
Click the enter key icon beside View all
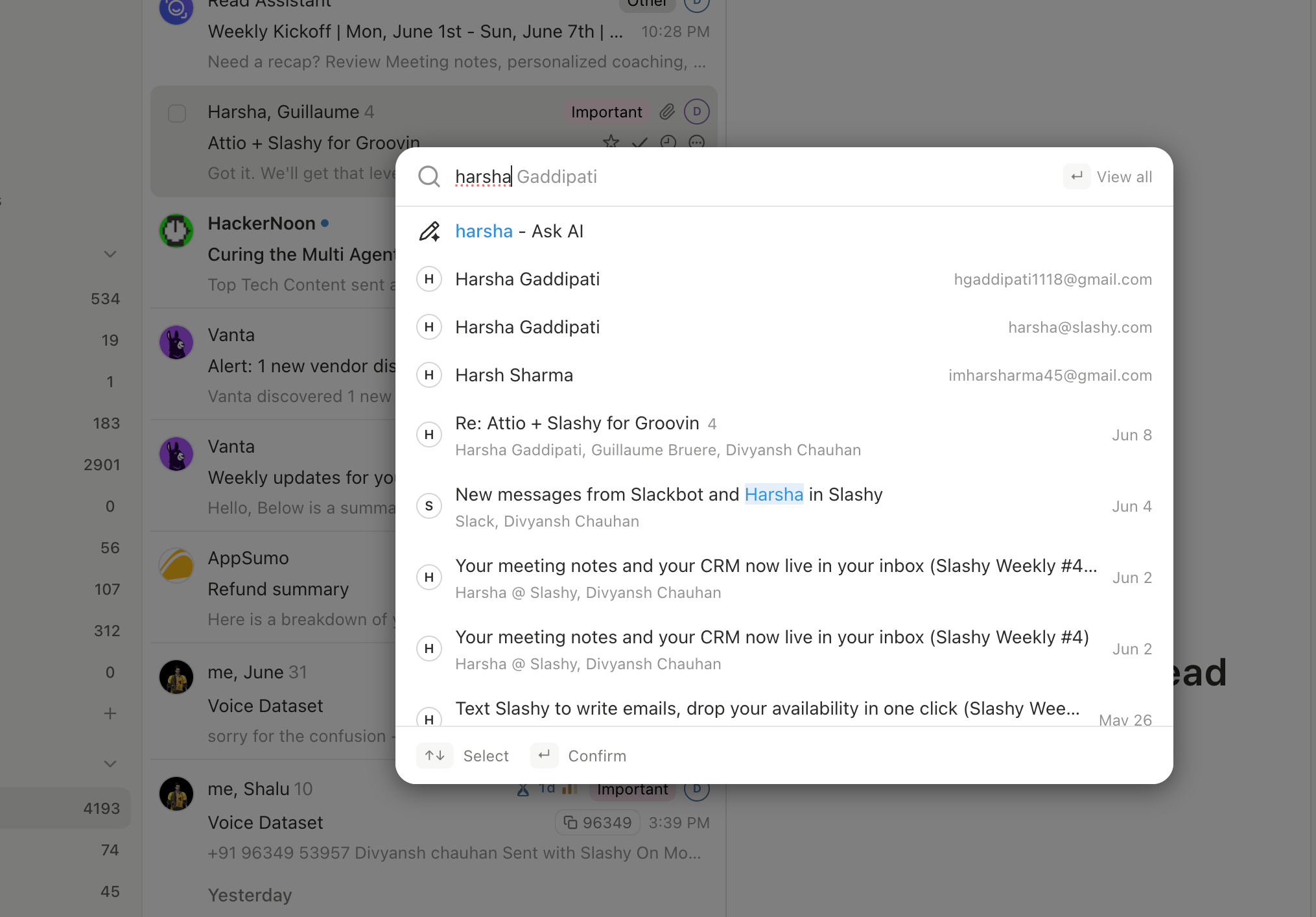(1077, 176)
